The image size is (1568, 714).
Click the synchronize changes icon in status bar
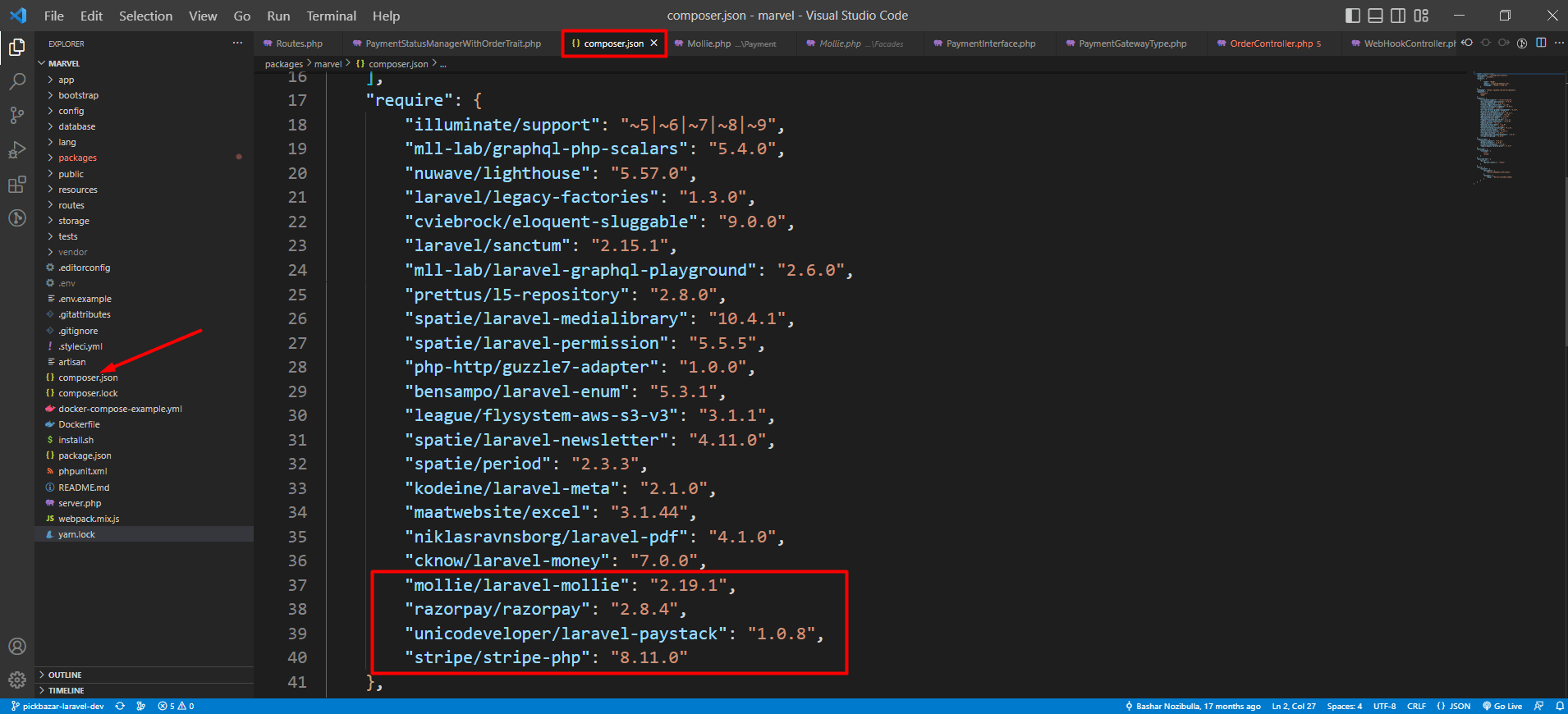[120, 706]
